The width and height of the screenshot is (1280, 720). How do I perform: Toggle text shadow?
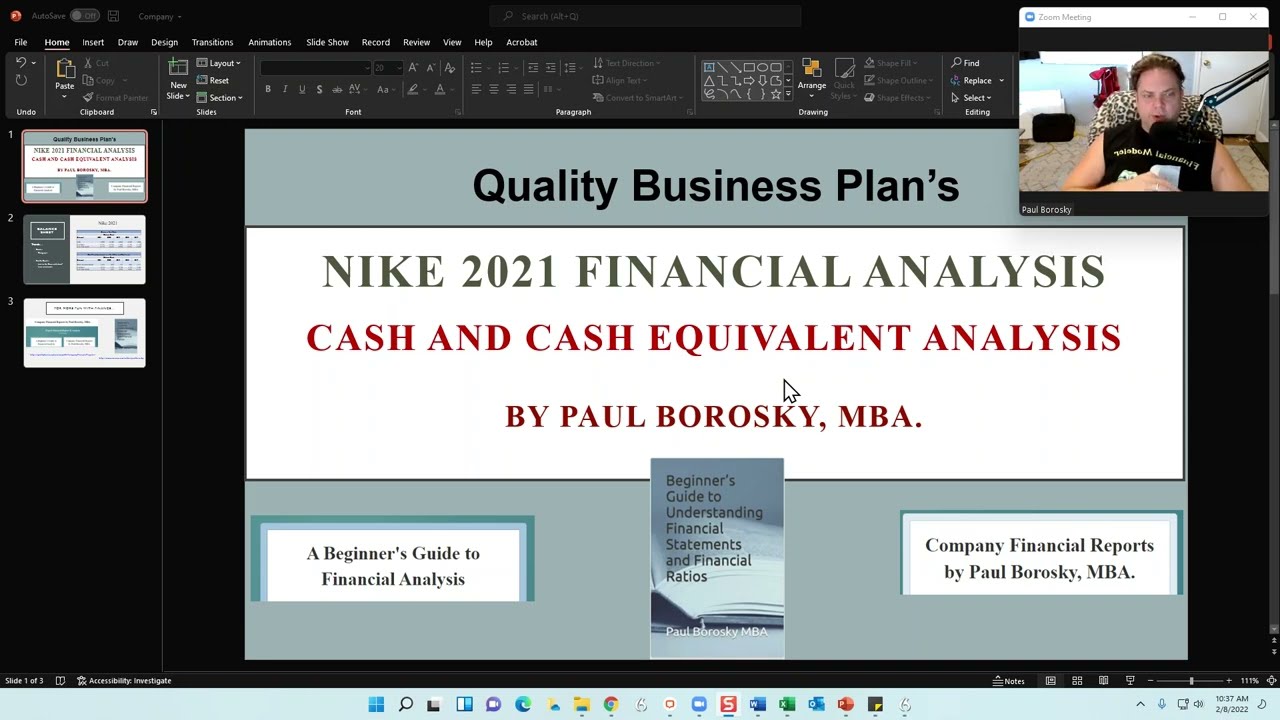pyautogui.click(x=319, y=89)
